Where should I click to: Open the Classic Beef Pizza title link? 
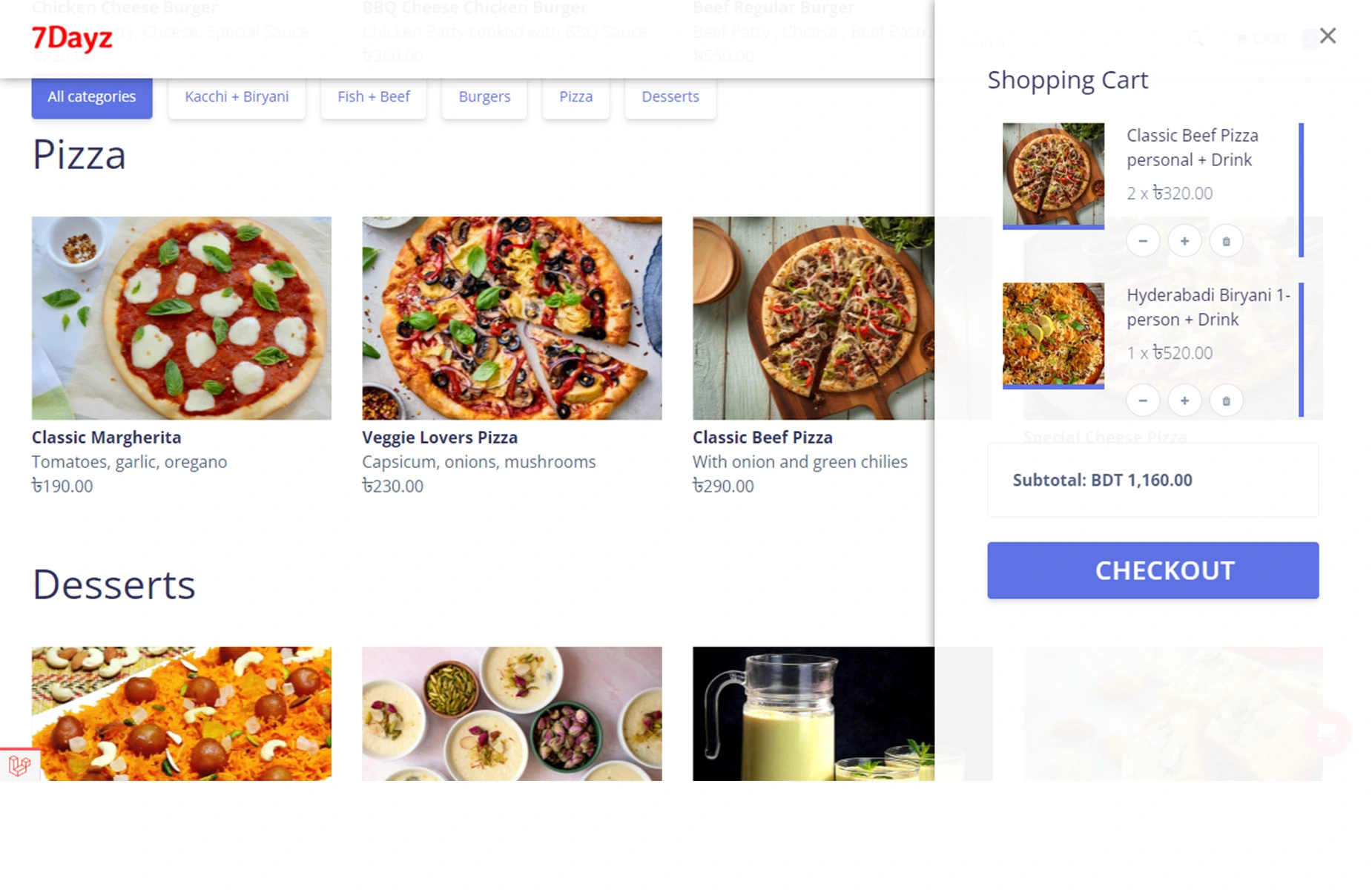click(x=762, y=438)
